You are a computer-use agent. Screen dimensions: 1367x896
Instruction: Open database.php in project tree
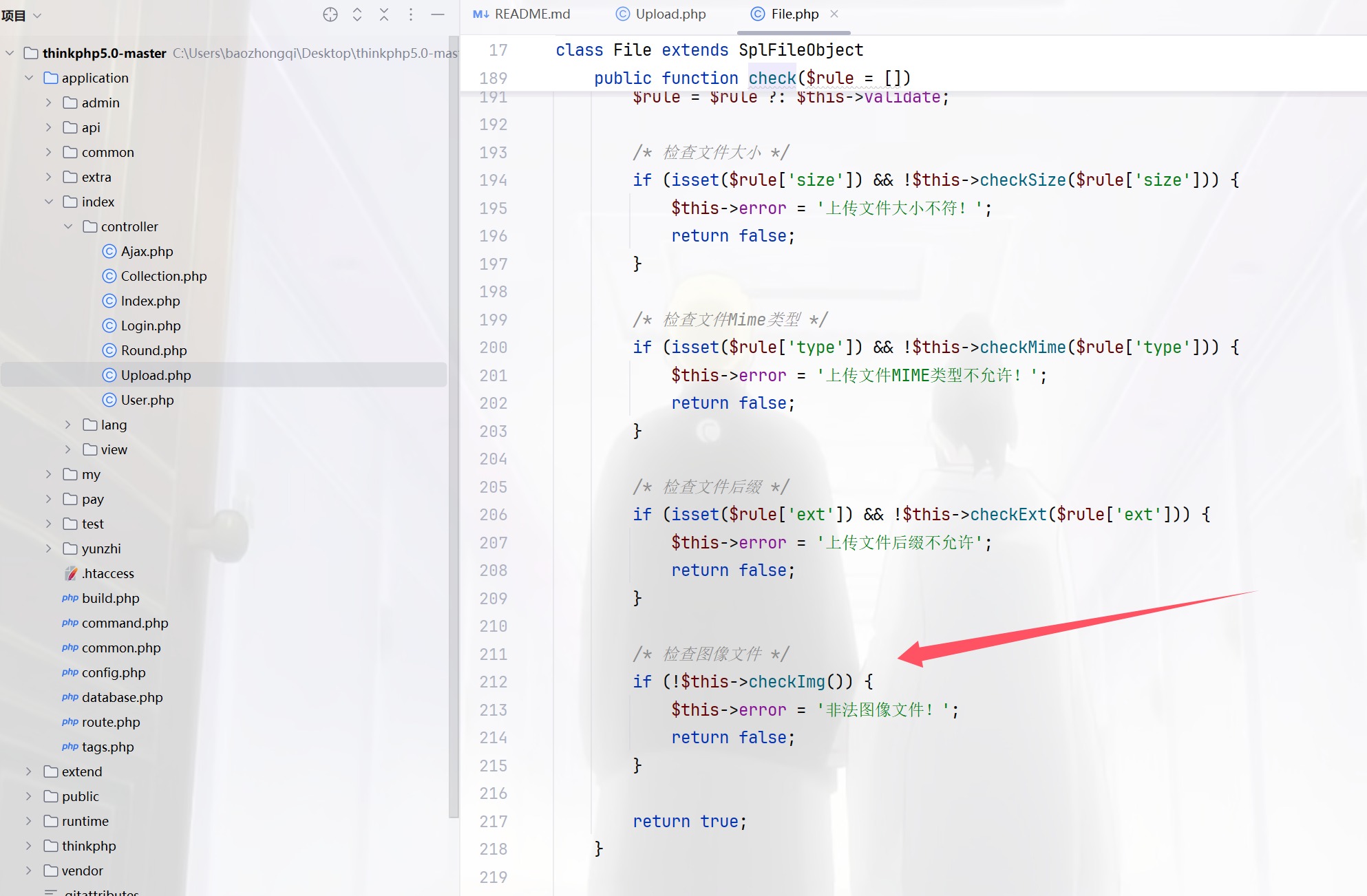tap(122, 697)
